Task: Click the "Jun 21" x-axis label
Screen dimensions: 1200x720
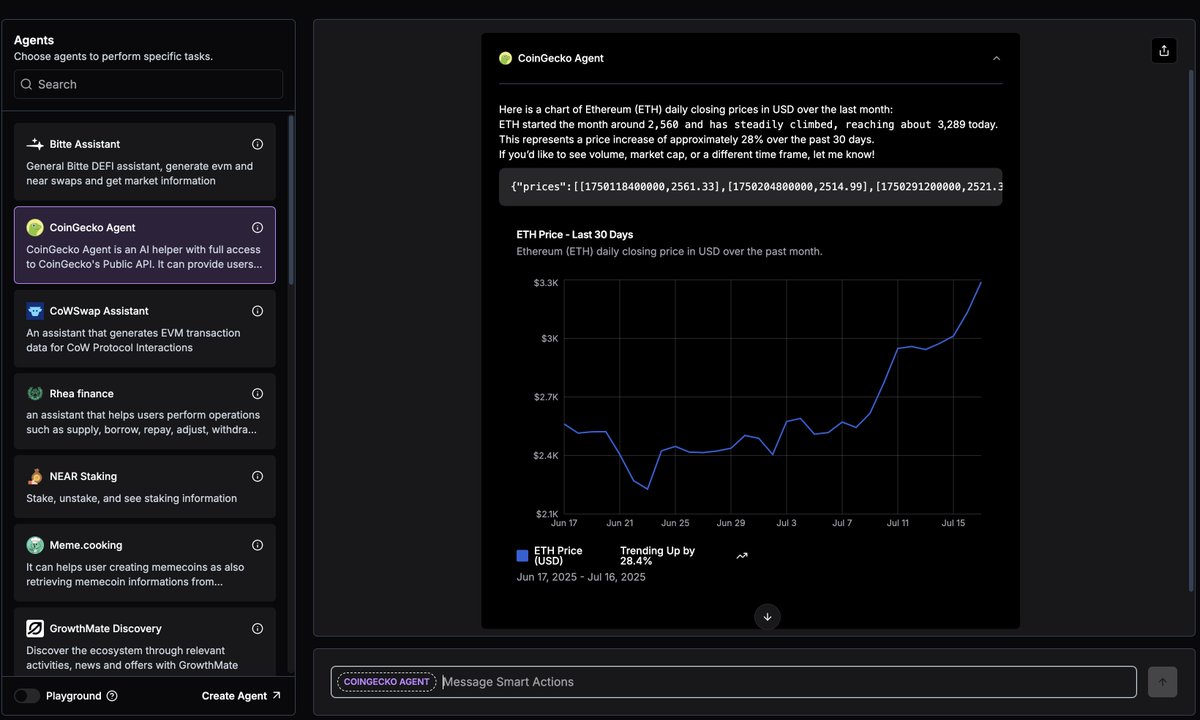Action: coord(620,523)
